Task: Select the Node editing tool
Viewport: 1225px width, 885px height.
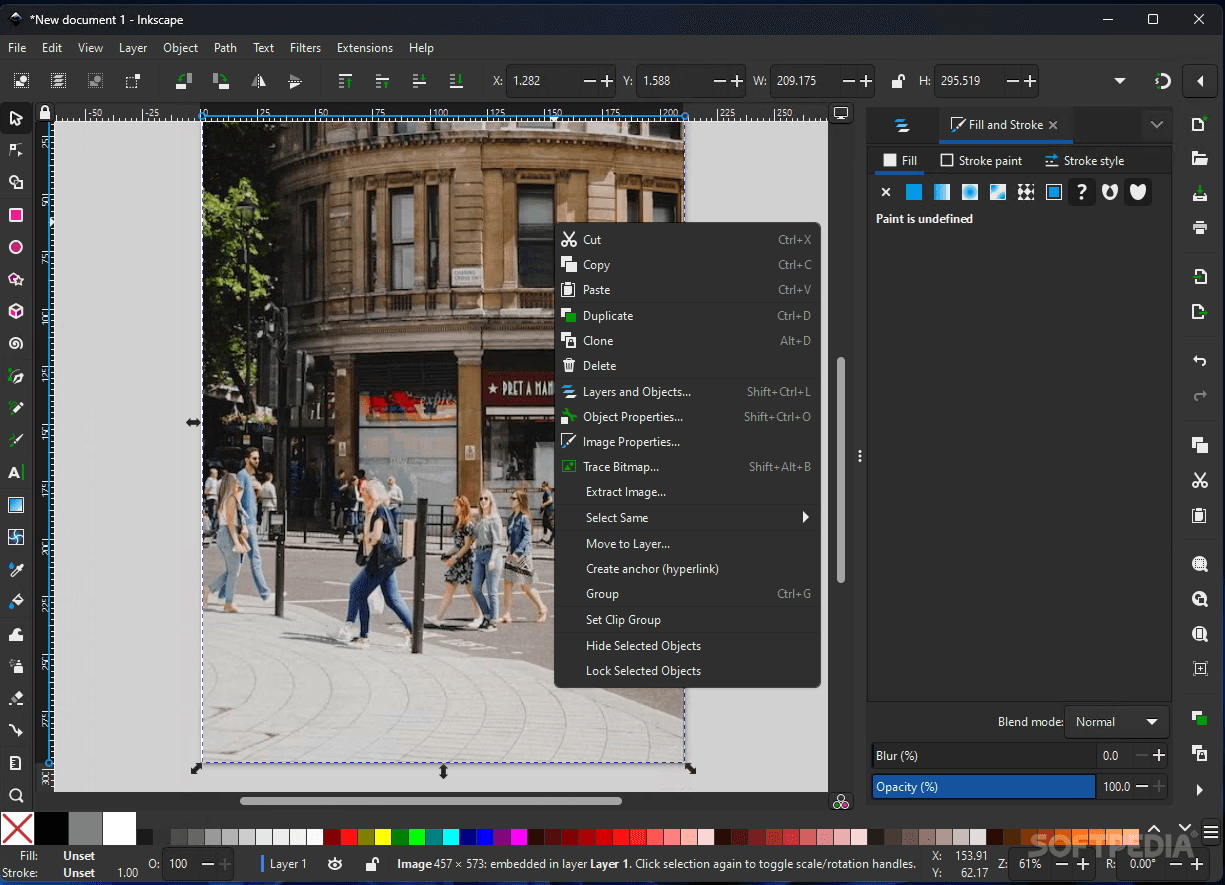Action: pyautogui.click(x=16, y=150)
